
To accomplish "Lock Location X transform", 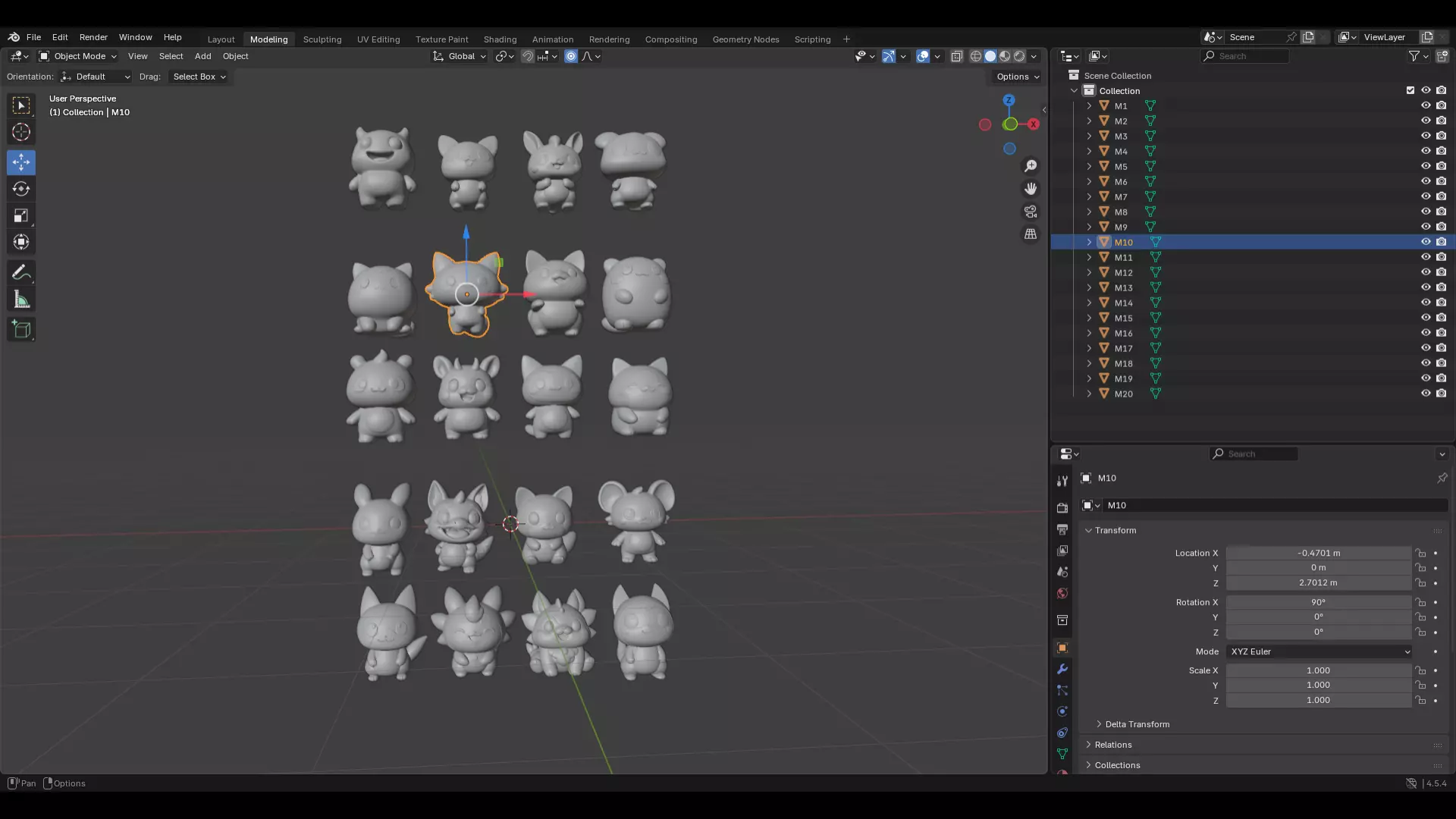I will pyautogui.click(x=1420, y=553).
